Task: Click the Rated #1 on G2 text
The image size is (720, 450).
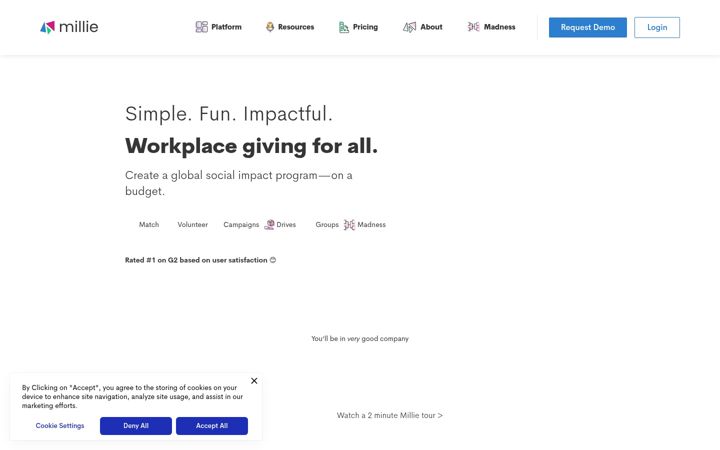Action: coord(200,260)
